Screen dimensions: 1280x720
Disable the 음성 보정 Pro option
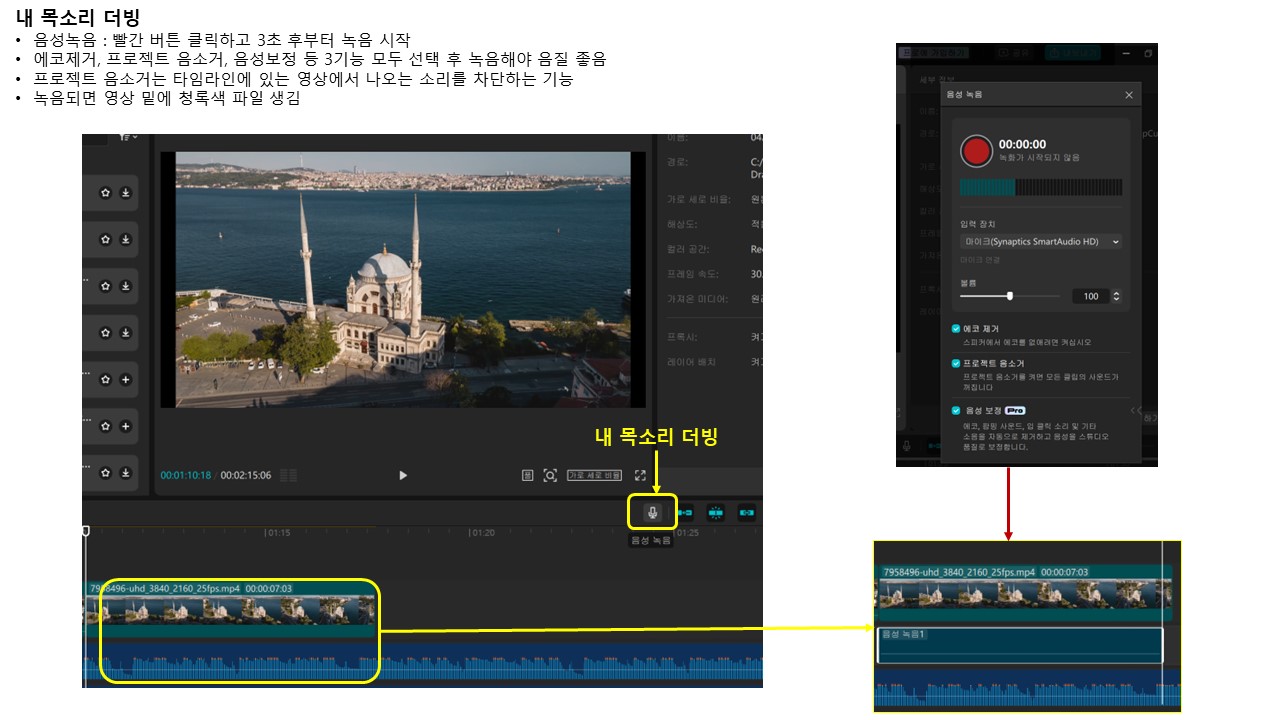[x=958, y=410]
